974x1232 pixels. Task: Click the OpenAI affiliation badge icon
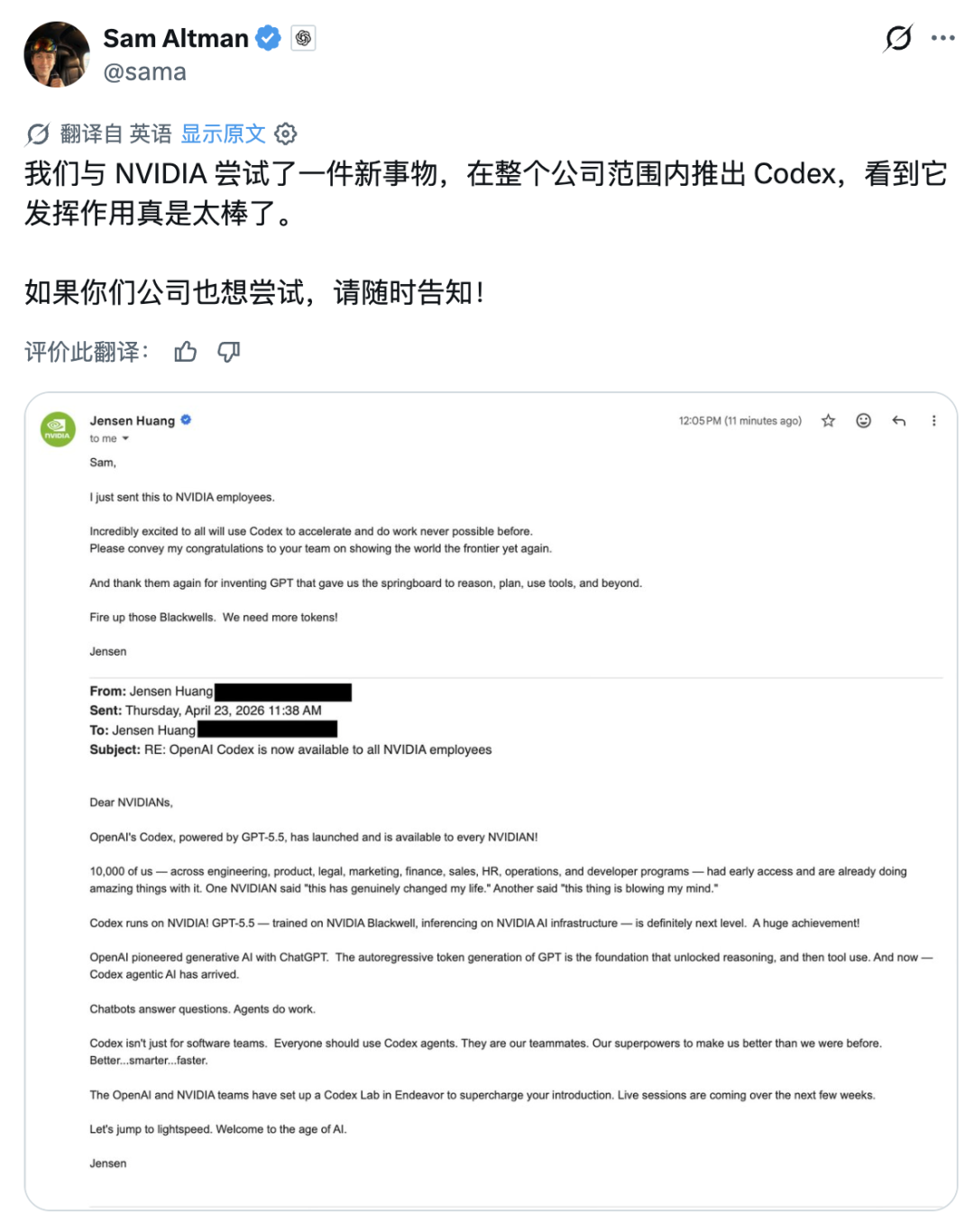click(303, 38)
